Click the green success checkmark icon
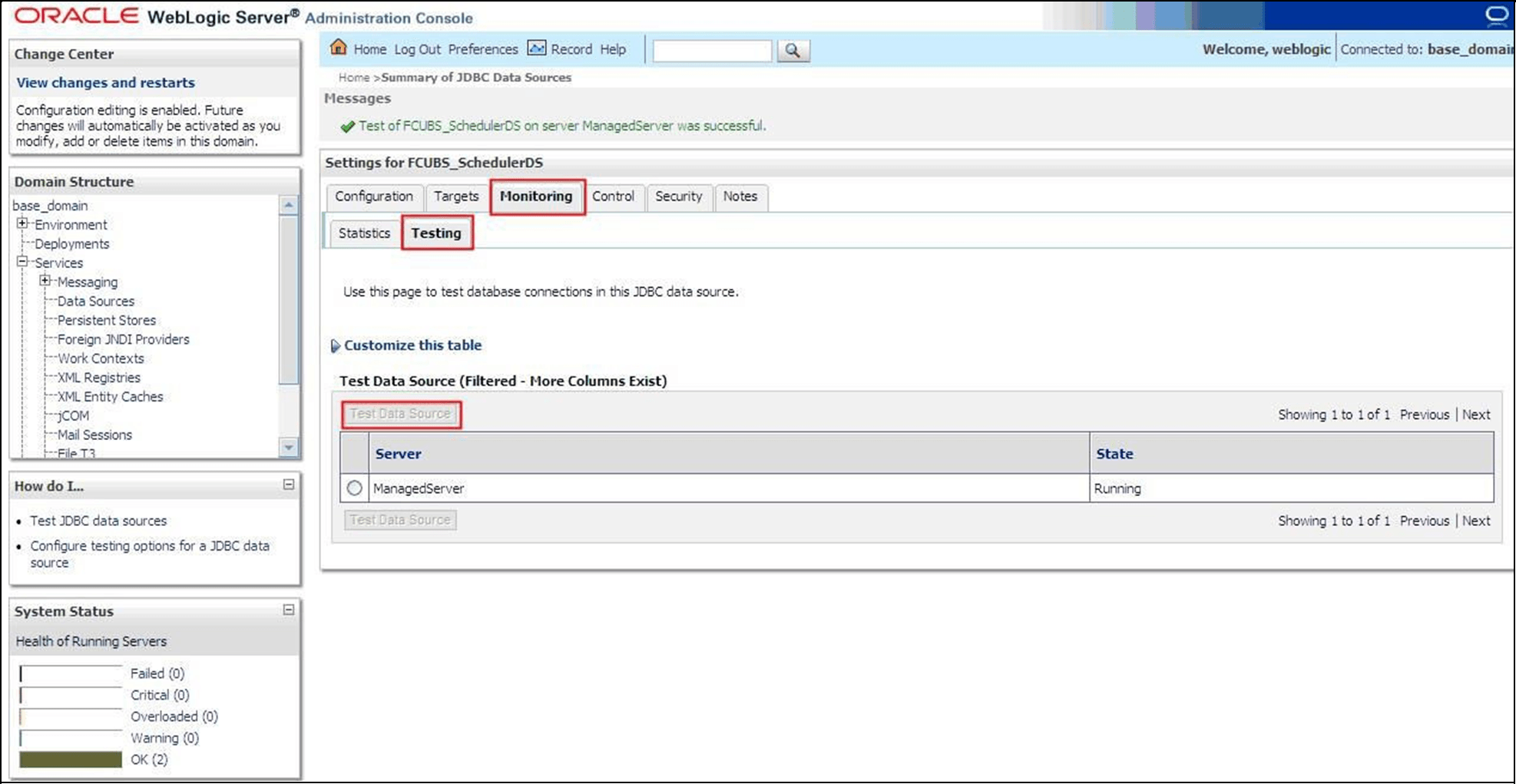Viewport: 1516px width, 784px height. (x=347, y=126)
